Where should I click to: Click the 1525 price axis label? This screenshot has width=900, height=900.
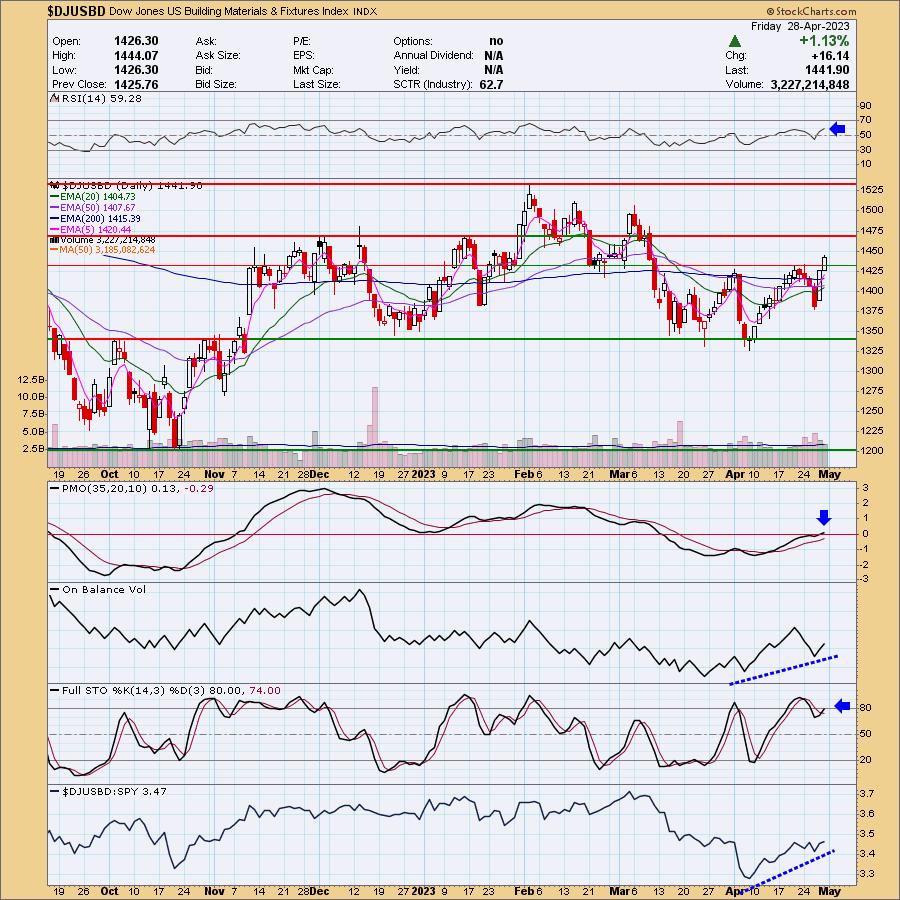click(x=872, y=189)
